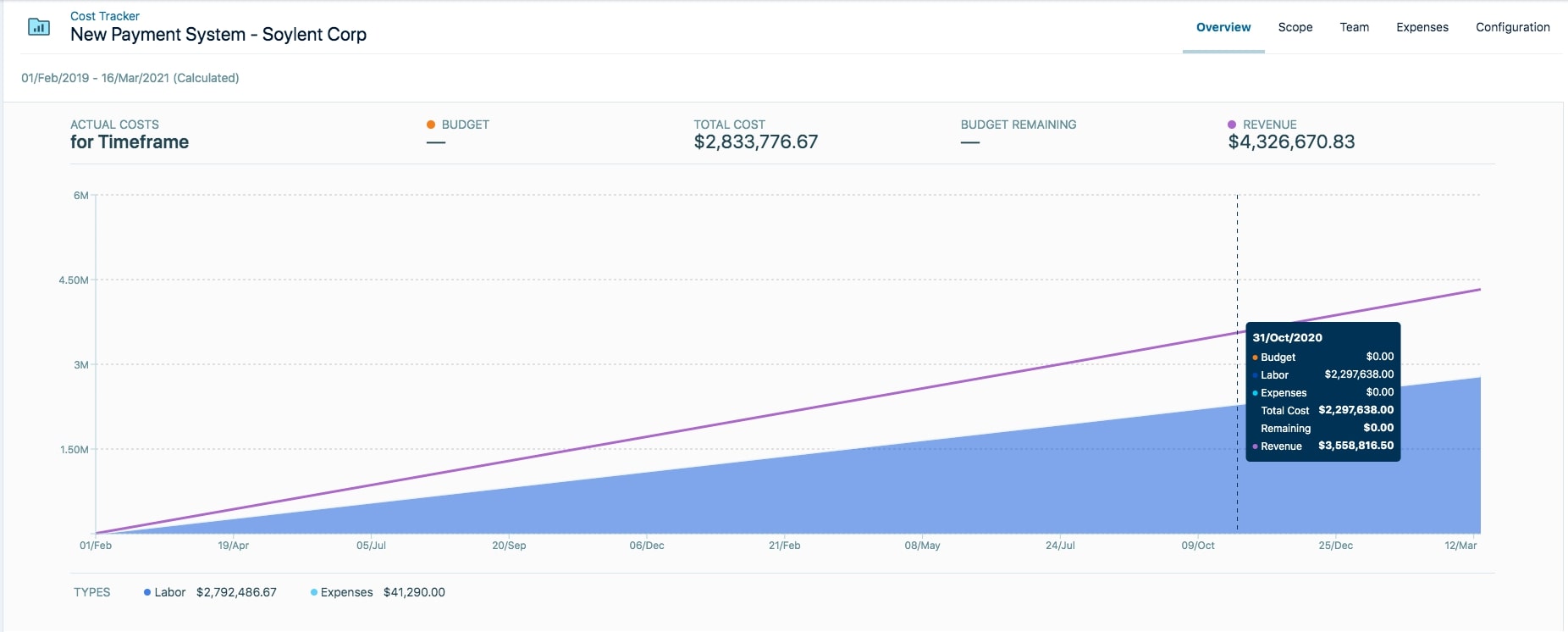
Task: Click the Labor total $2,792,486.67
Action: click(236, 592)
